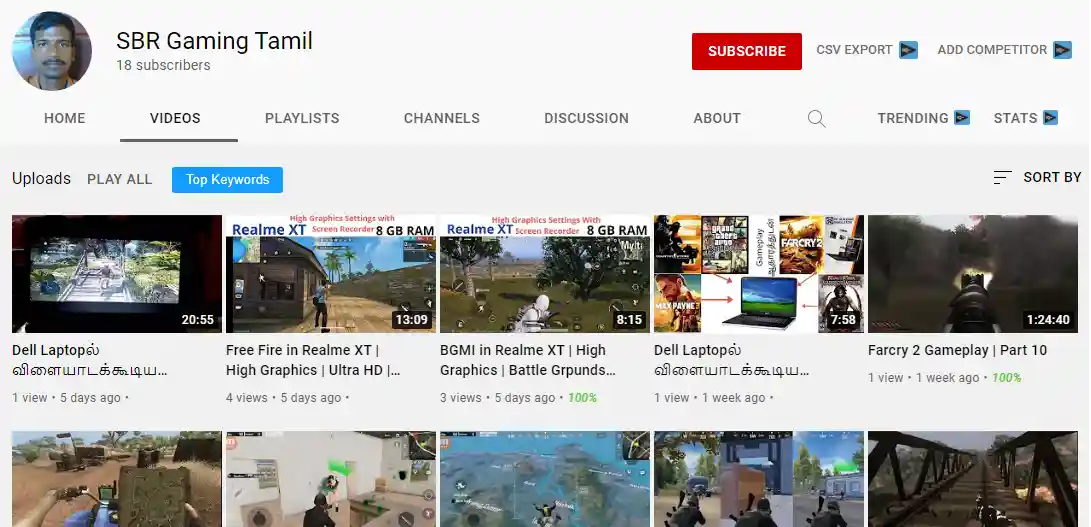Open the TRENDING tab
This screenshot has width=1091, height=527.
913,118
